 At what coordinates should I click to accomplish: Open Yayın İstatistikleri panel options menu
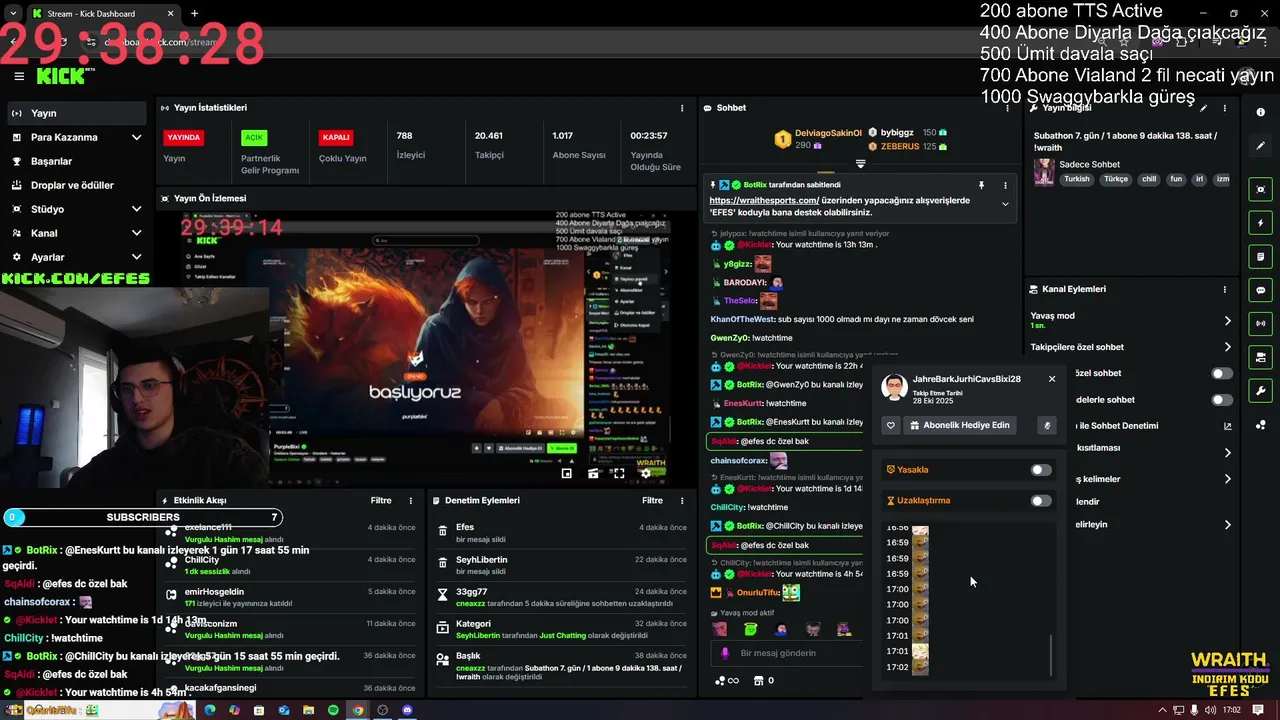tap(682, 108)
